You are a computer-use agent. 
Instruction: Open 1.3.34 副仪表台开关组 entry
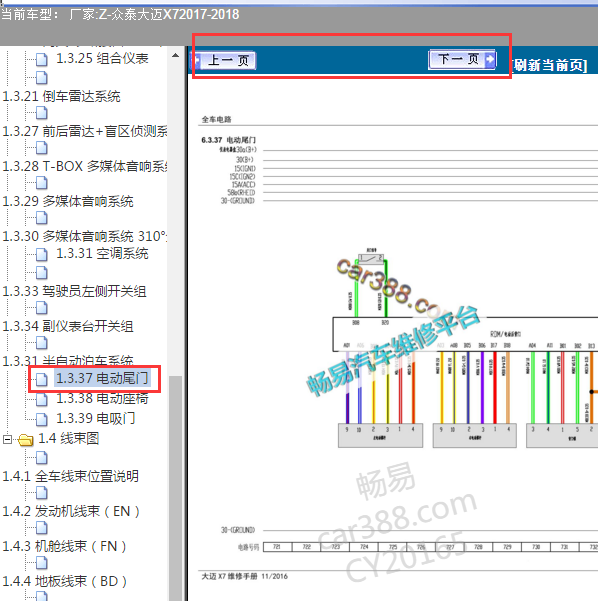tap(68, 326)
